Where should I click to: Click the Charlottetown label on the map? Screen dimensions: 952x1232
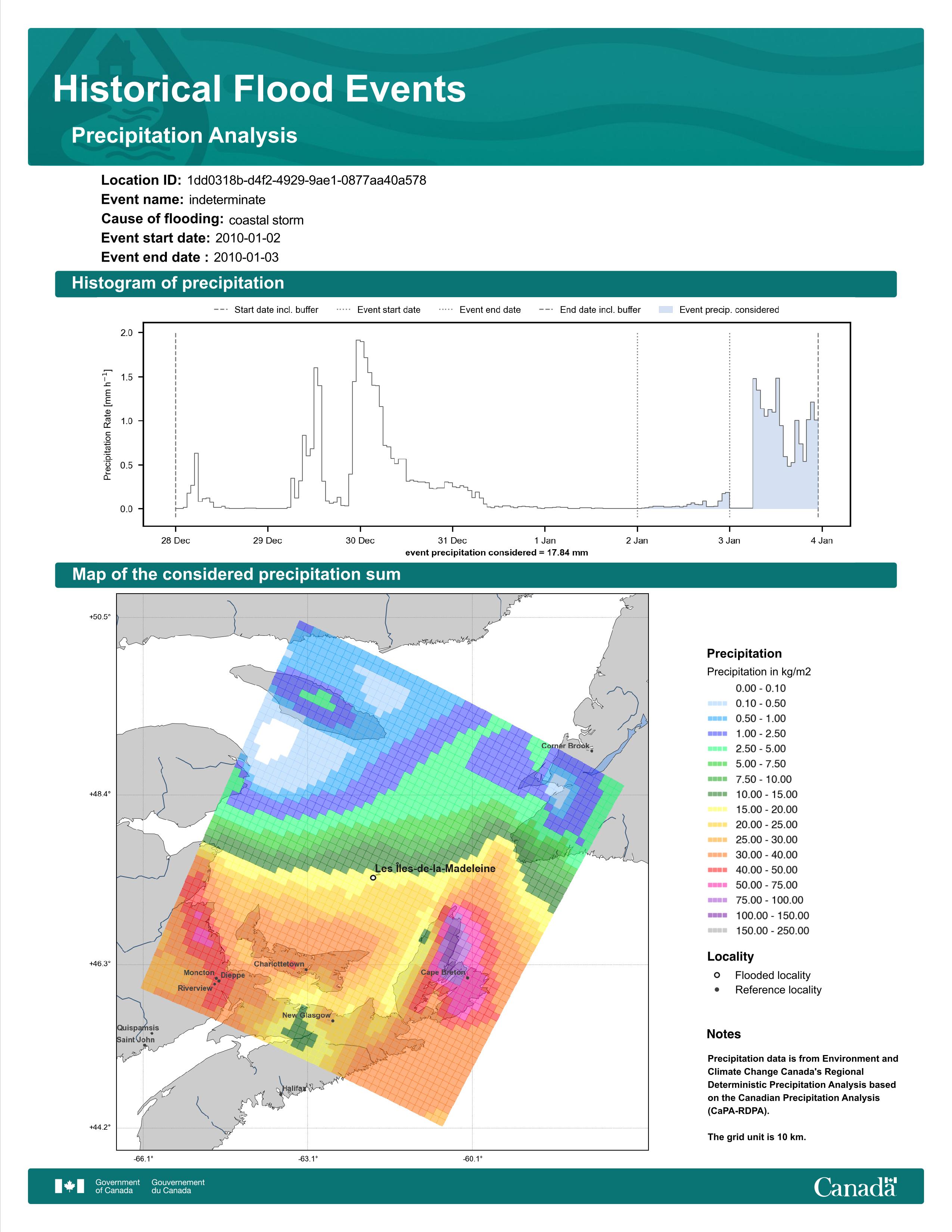click(x=279, y=964)
